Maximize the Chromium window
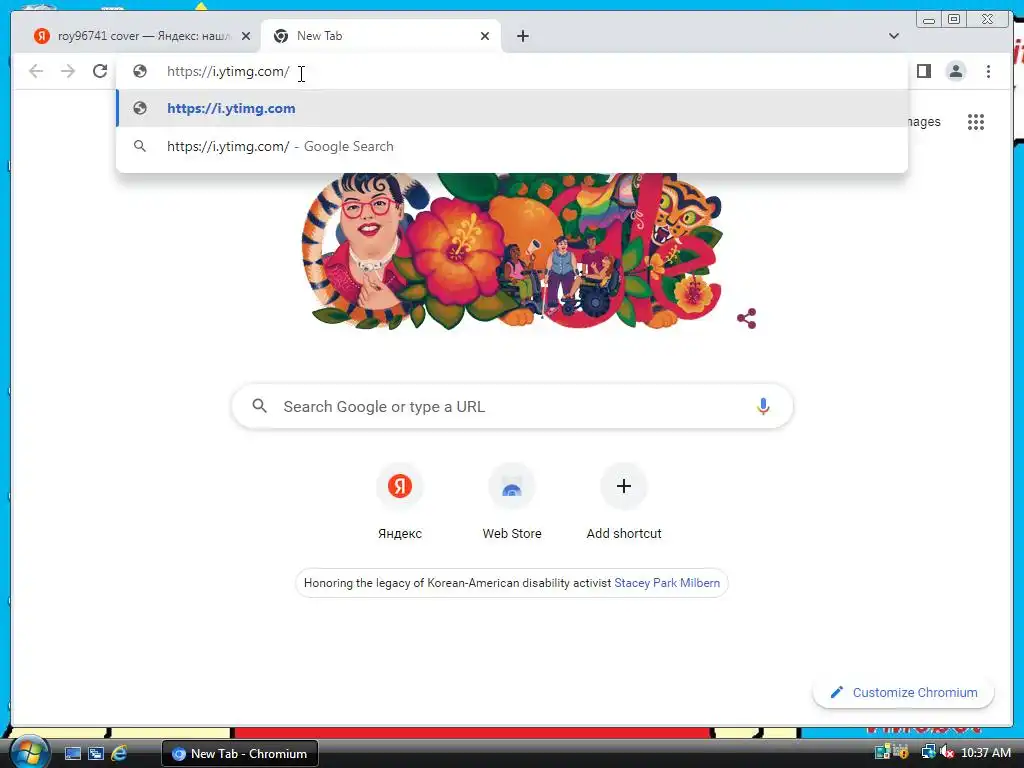This screenshot has height=768, width=1024. [954, 19]
